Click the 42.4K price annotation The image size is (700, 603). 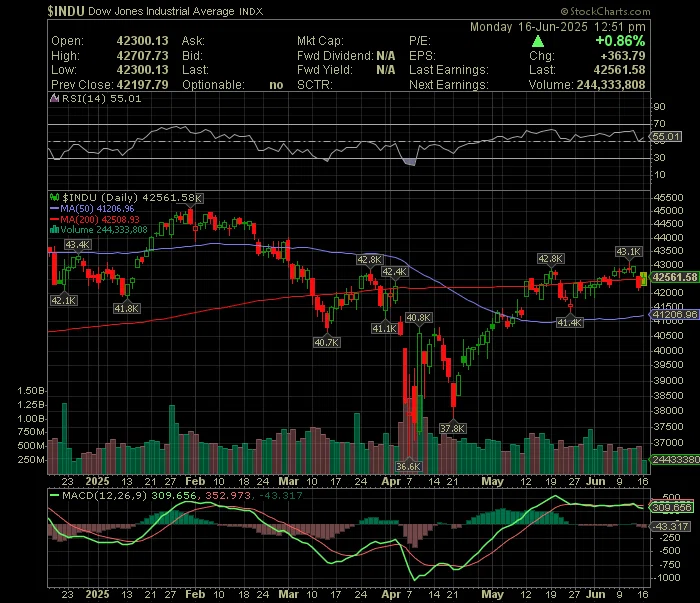tap(395, 272)
